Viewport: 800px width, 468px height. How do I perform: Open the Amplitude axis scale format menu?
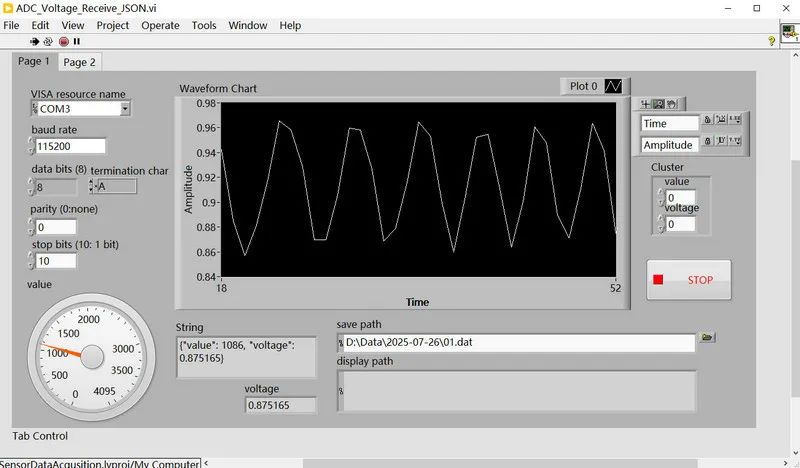(x=735, y=141)
